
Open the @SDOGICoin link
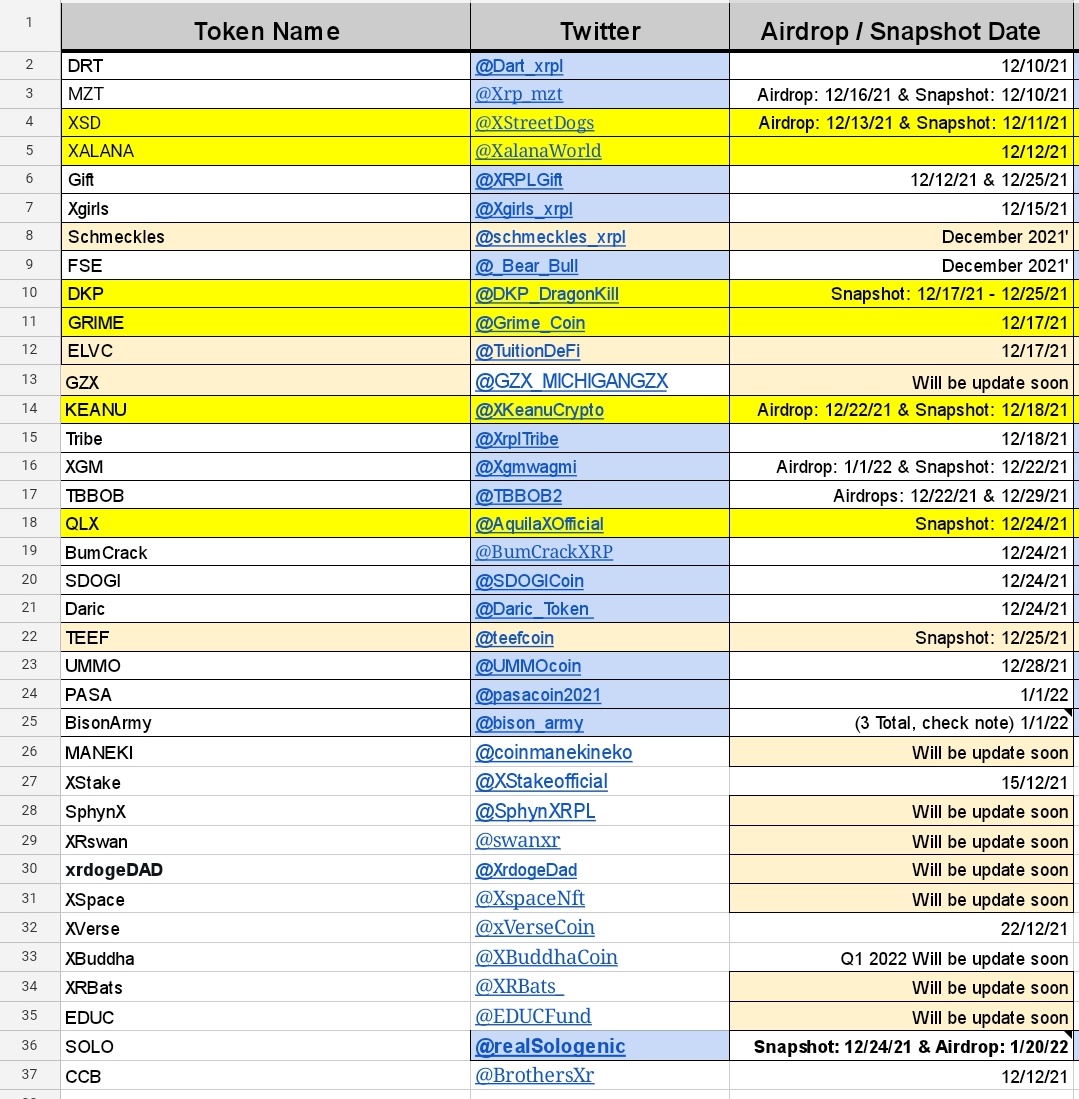[529, 580]
